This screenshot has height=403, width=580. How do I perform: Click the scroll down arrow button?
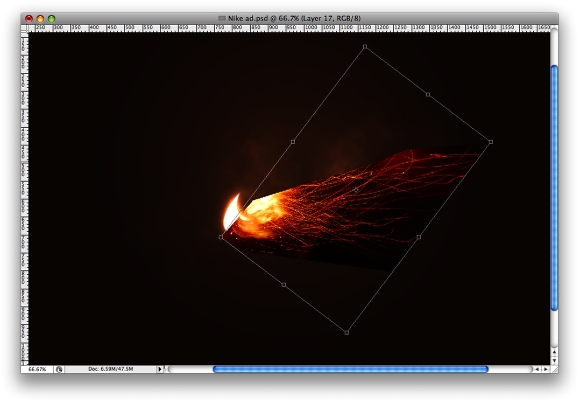pos(554,360)
